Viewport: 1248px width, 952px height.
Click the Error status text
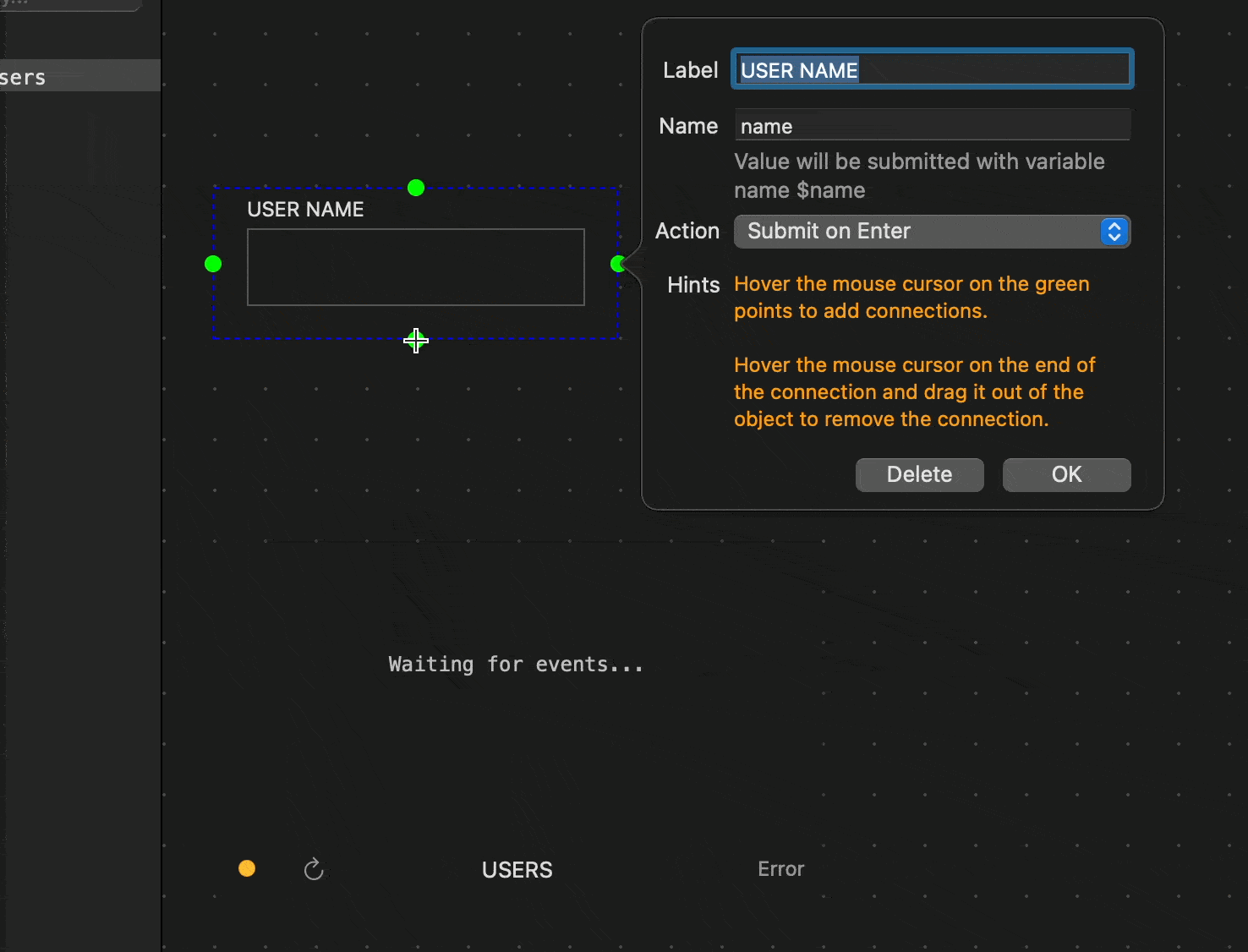pos(780,869)
